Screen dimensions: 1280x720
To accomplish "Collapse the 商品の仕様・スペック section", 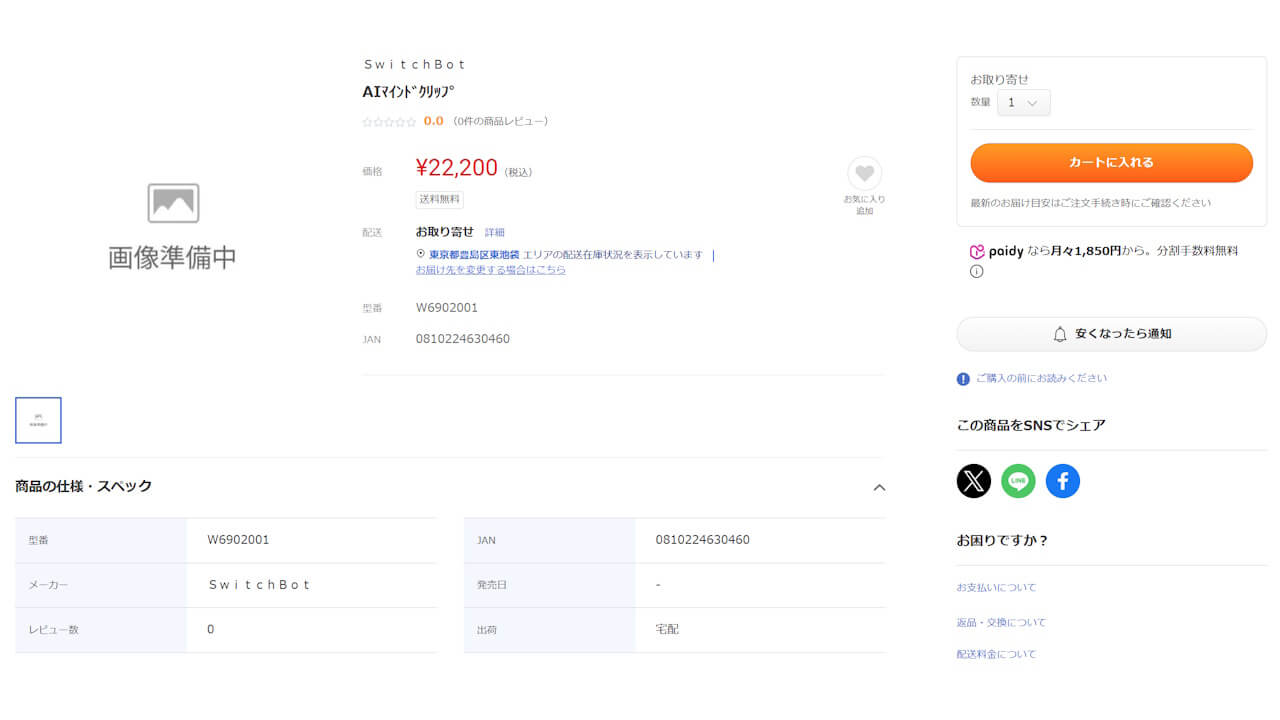I will (x=879, y=487).
